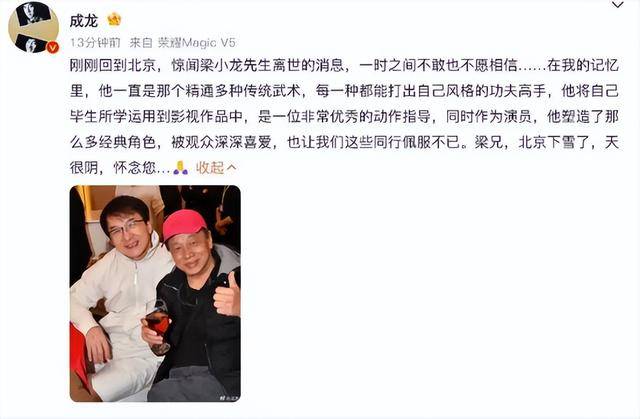Open the 成龙 profile avatar

(x=33, y=28)
